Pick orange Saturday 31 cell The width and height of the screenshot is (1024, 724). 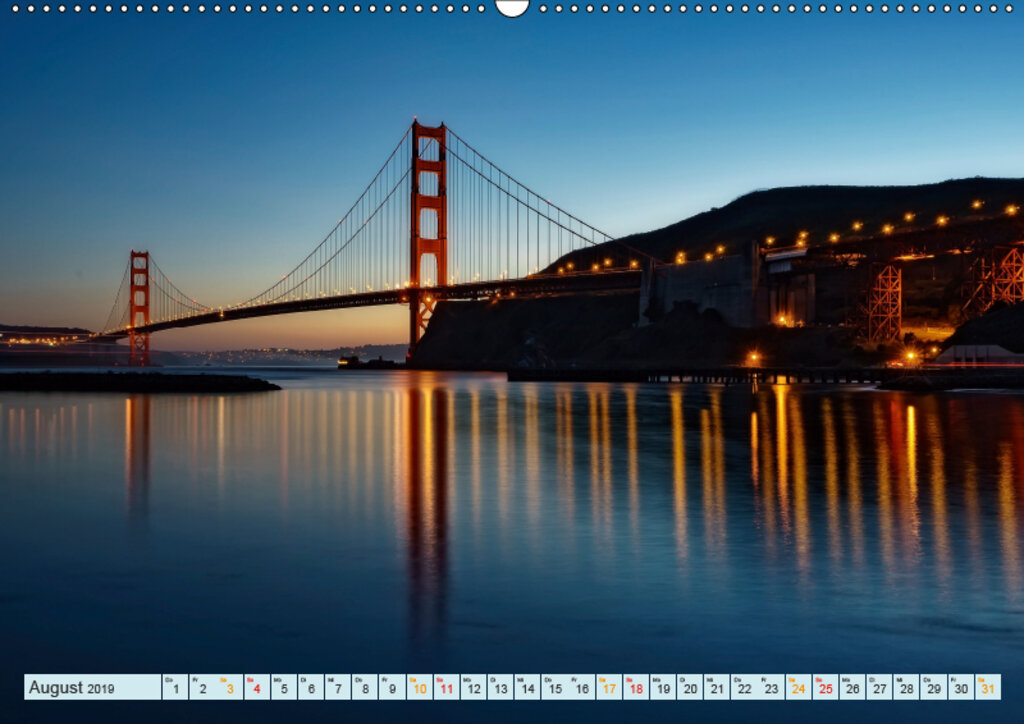[988, 687]
